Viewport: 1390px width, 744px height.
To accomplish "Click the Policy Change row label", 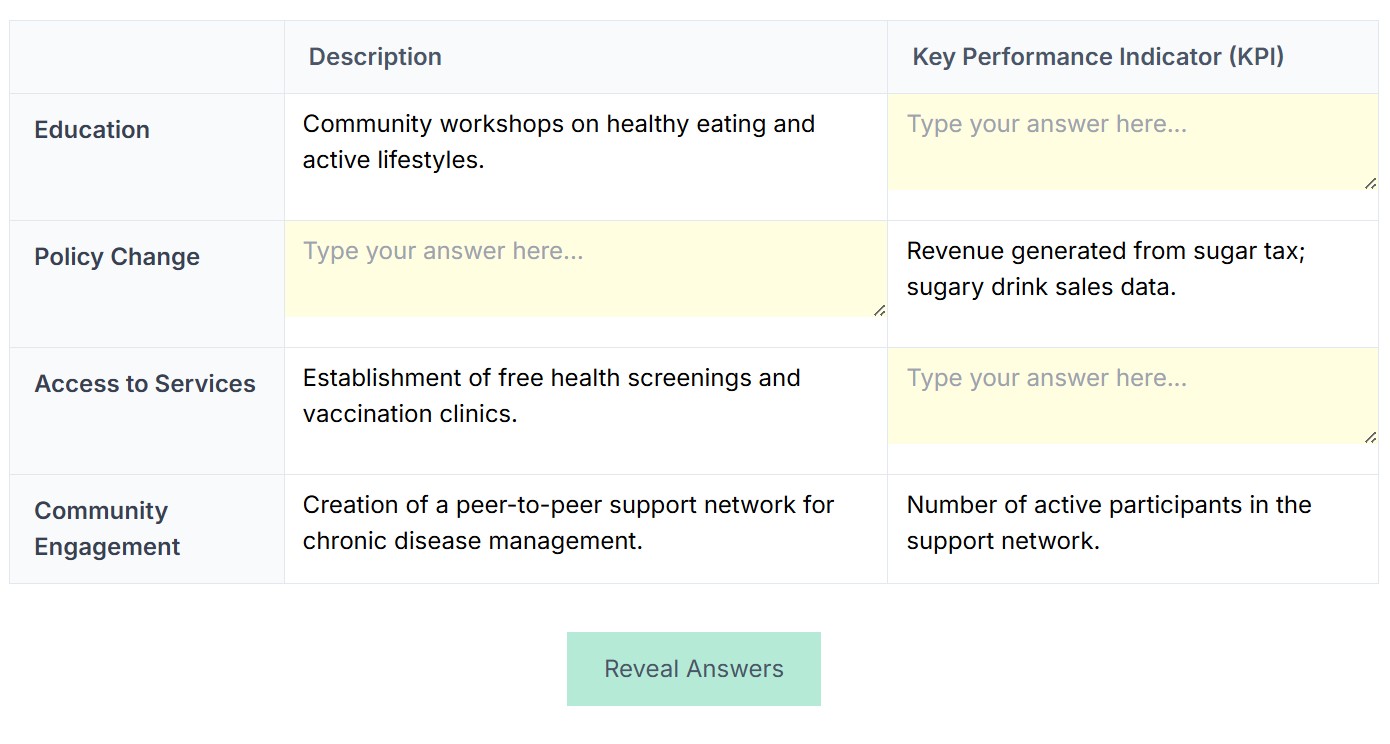I will click(117, 257).
